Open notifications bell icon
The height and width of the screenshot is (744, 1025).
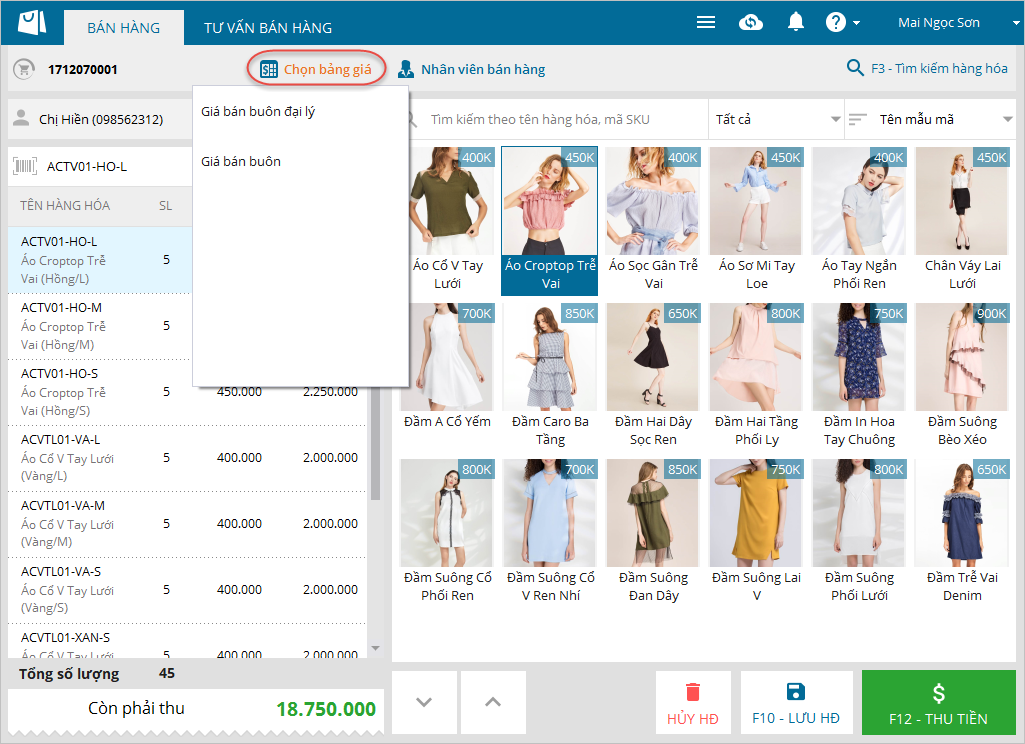796,22
